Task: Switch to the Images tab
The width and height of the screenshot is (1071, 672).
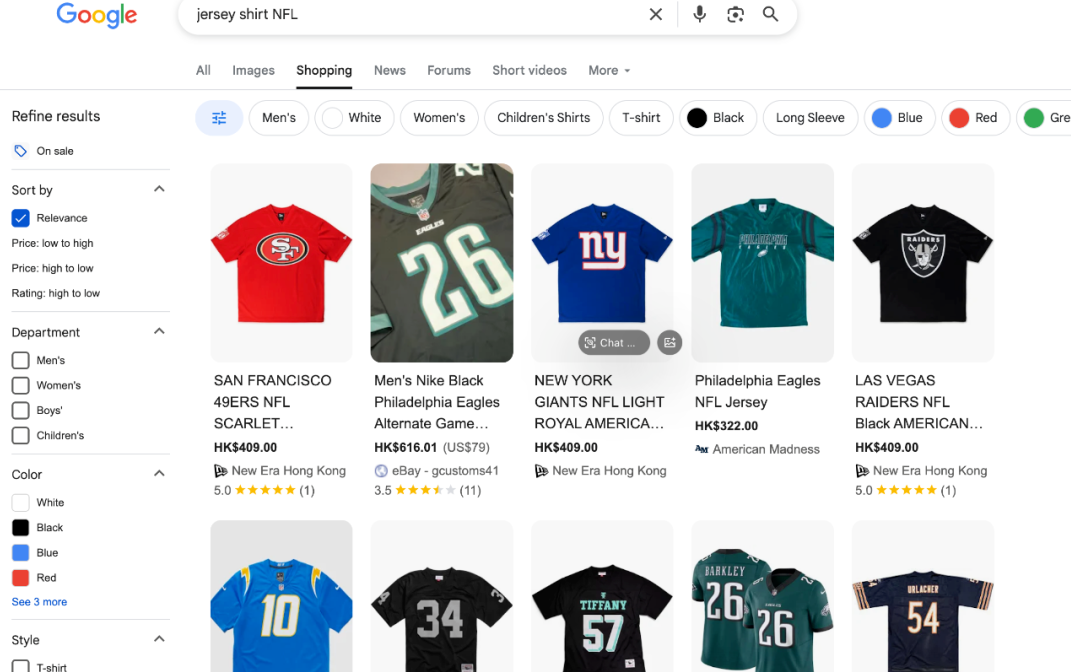Action: (x=253, y=70)
